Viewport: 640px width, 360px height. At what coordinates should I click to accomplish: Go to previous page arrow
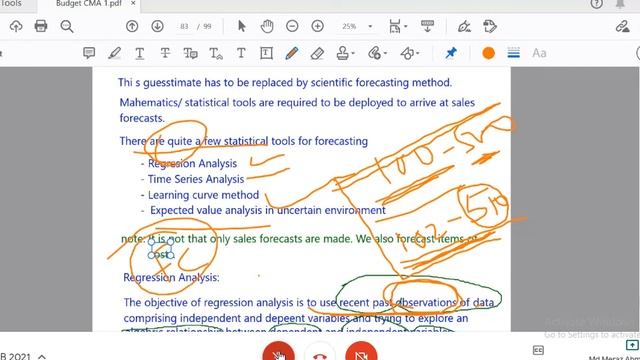pyautogui.click(x=132, y=27)
